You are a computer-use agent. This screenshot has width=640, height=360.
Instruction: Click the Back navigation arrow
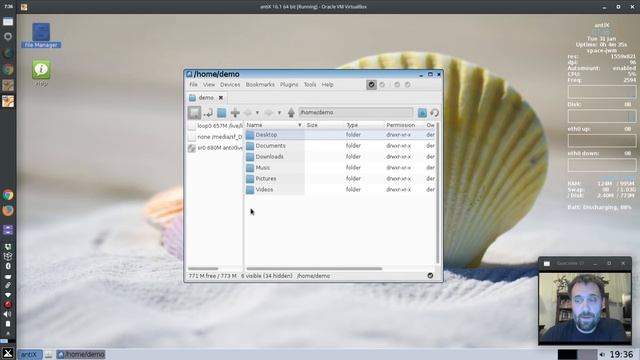click(x=248, y=113)
